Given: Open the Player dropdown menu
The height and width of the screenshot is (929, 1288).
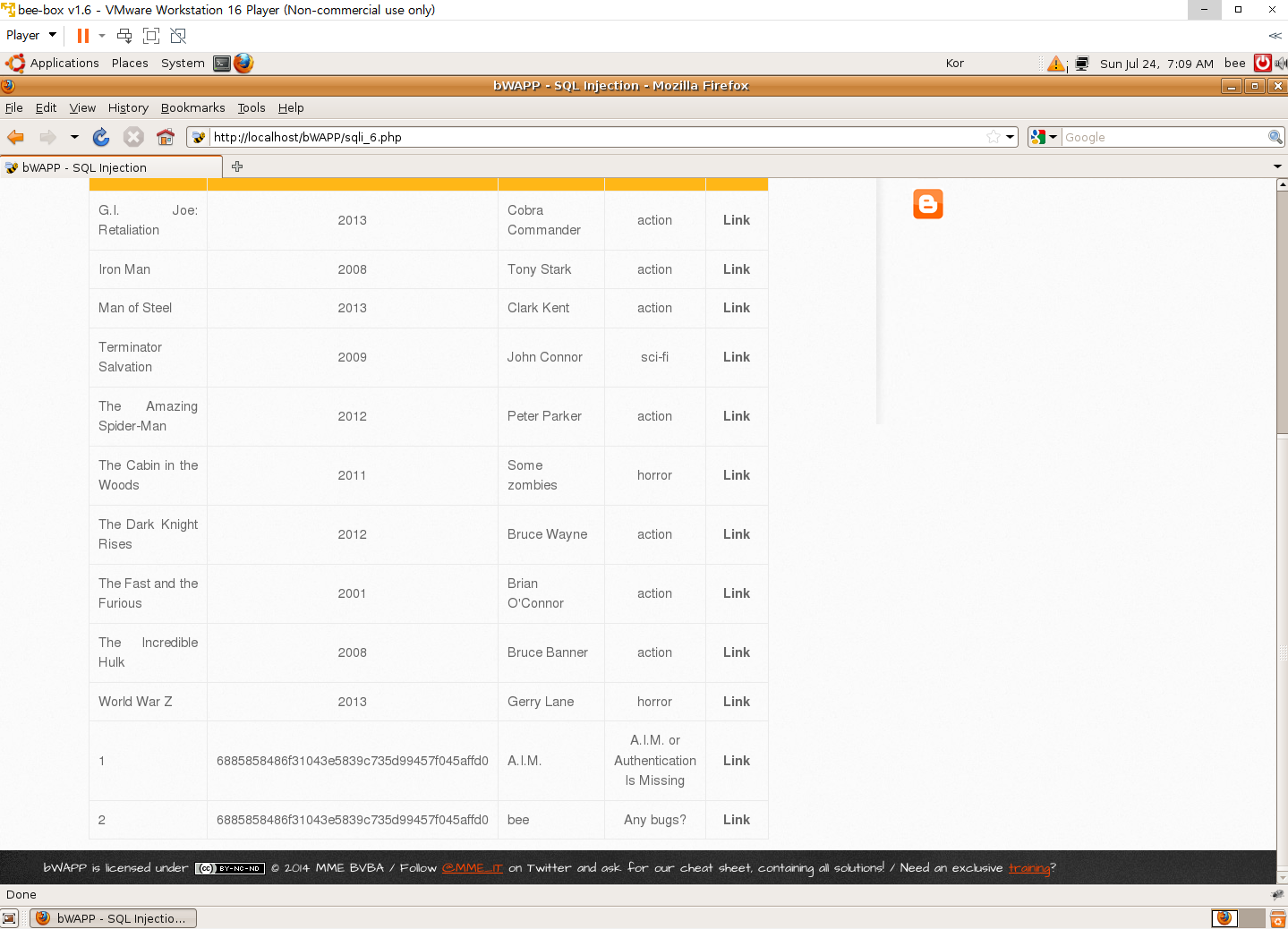Looking at the screenshot, I should (x=31, y=35).
